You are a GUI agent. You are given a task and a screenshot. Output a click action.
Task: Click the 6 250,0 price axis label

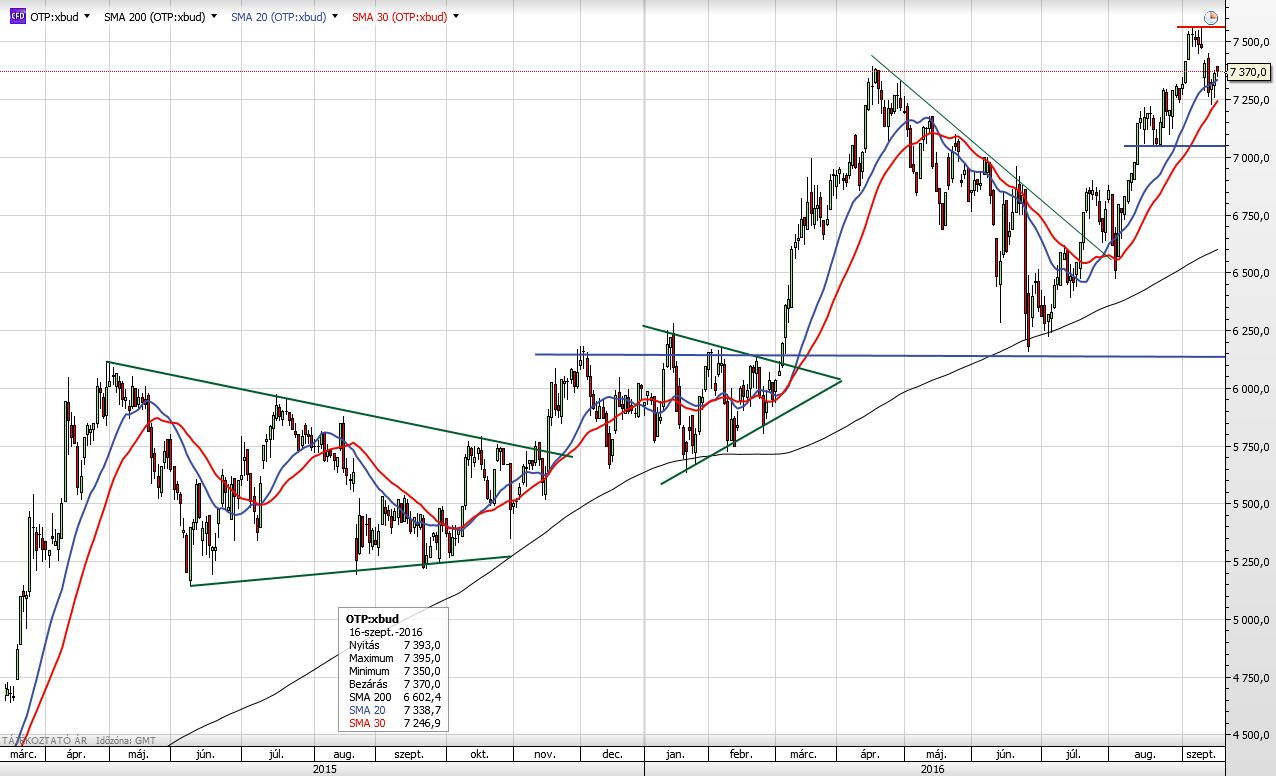point(1250,331)
